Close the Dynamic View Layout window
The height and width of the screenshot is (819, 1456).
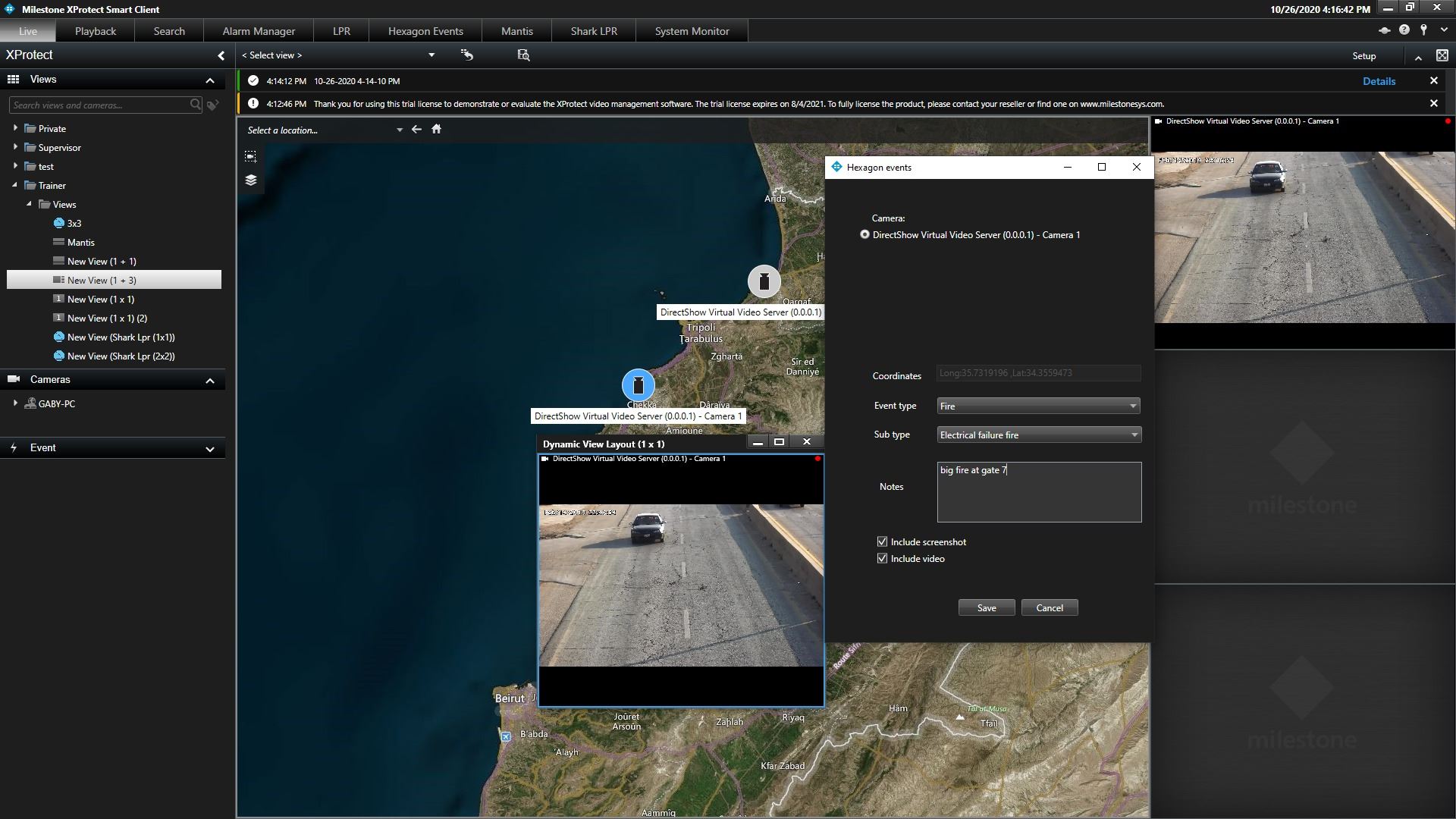(x=807, y=442)
